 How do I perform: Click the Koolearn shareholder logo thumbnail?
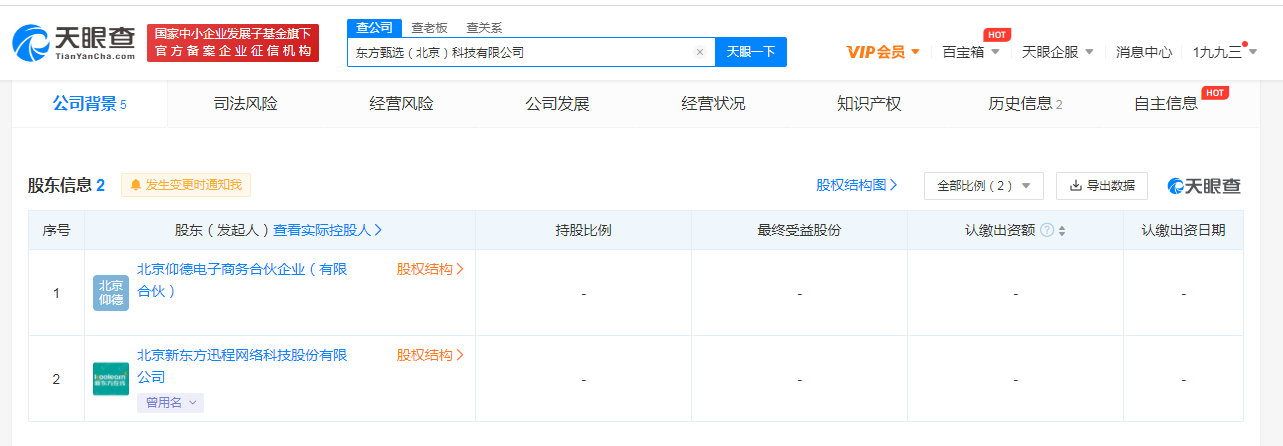tap(111, 379)
